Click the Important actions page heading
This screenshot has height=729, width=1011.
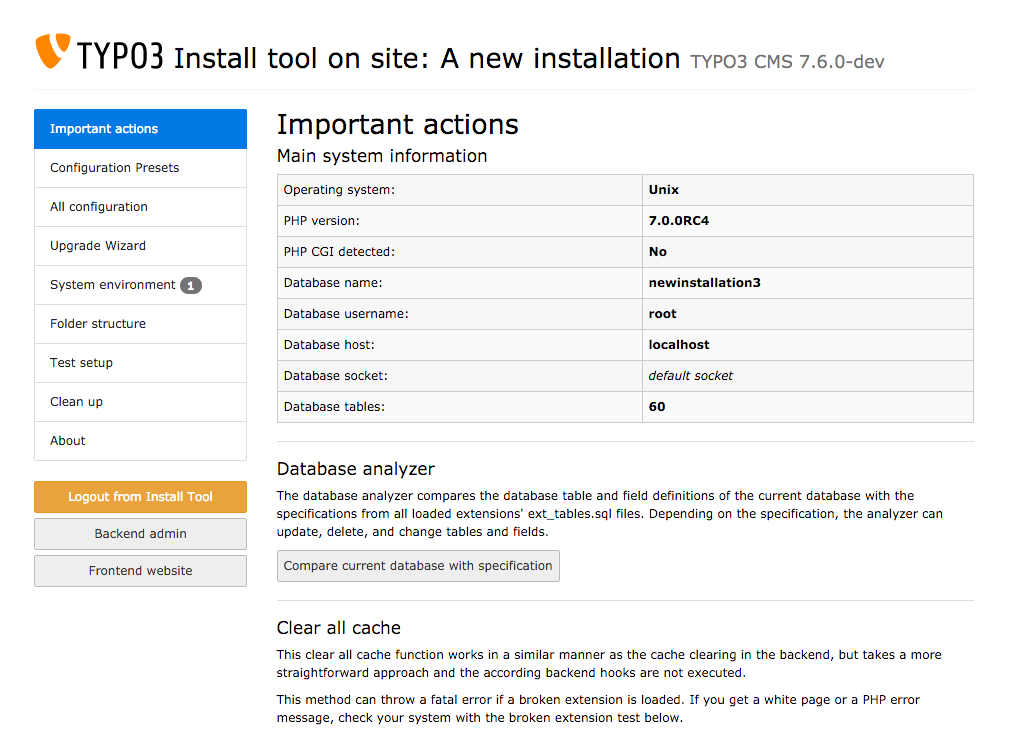pyautogui.click(x=397, y=124)
